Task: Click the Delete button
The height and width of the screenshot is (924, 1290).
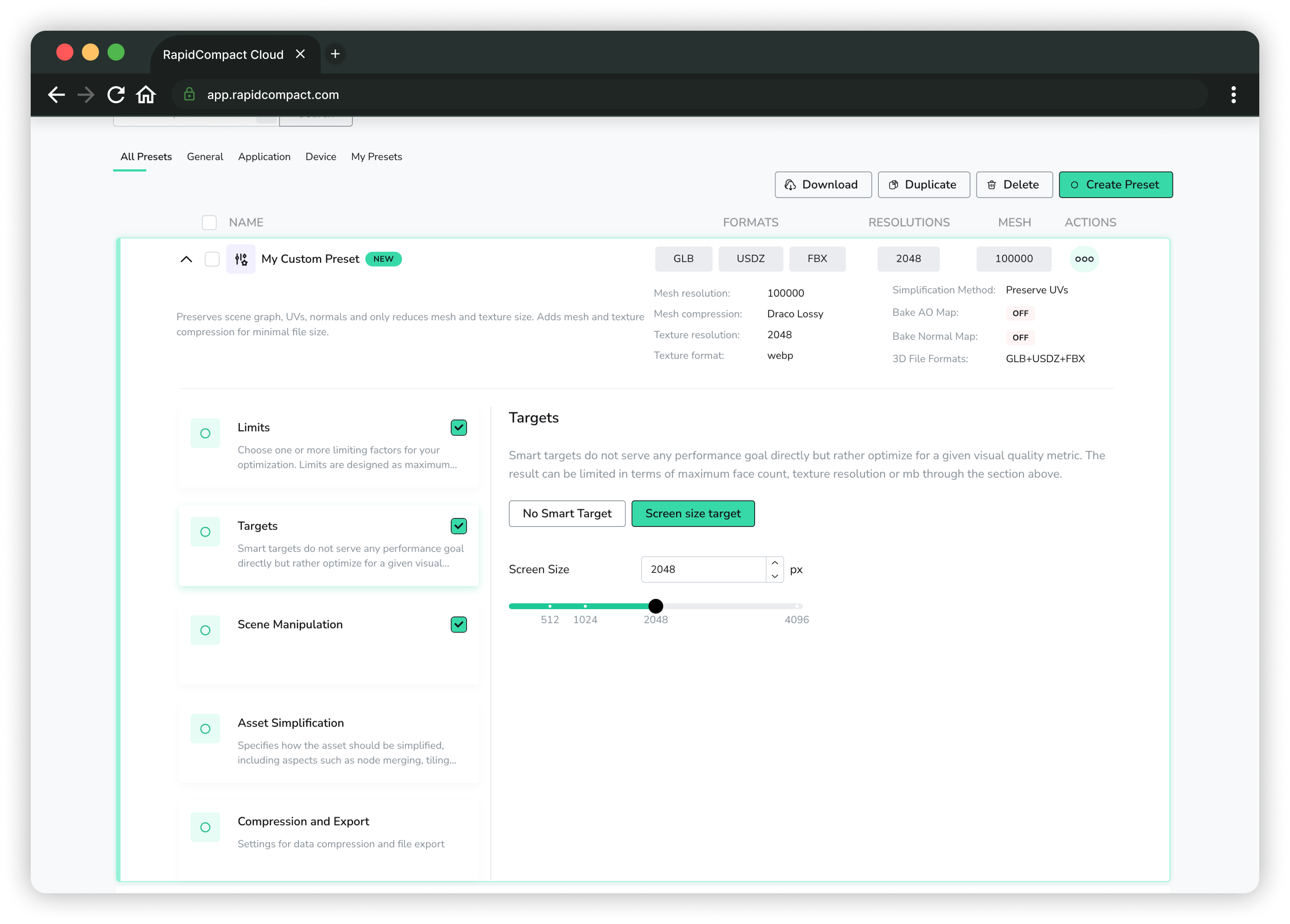Action: tap(1014, 185)
